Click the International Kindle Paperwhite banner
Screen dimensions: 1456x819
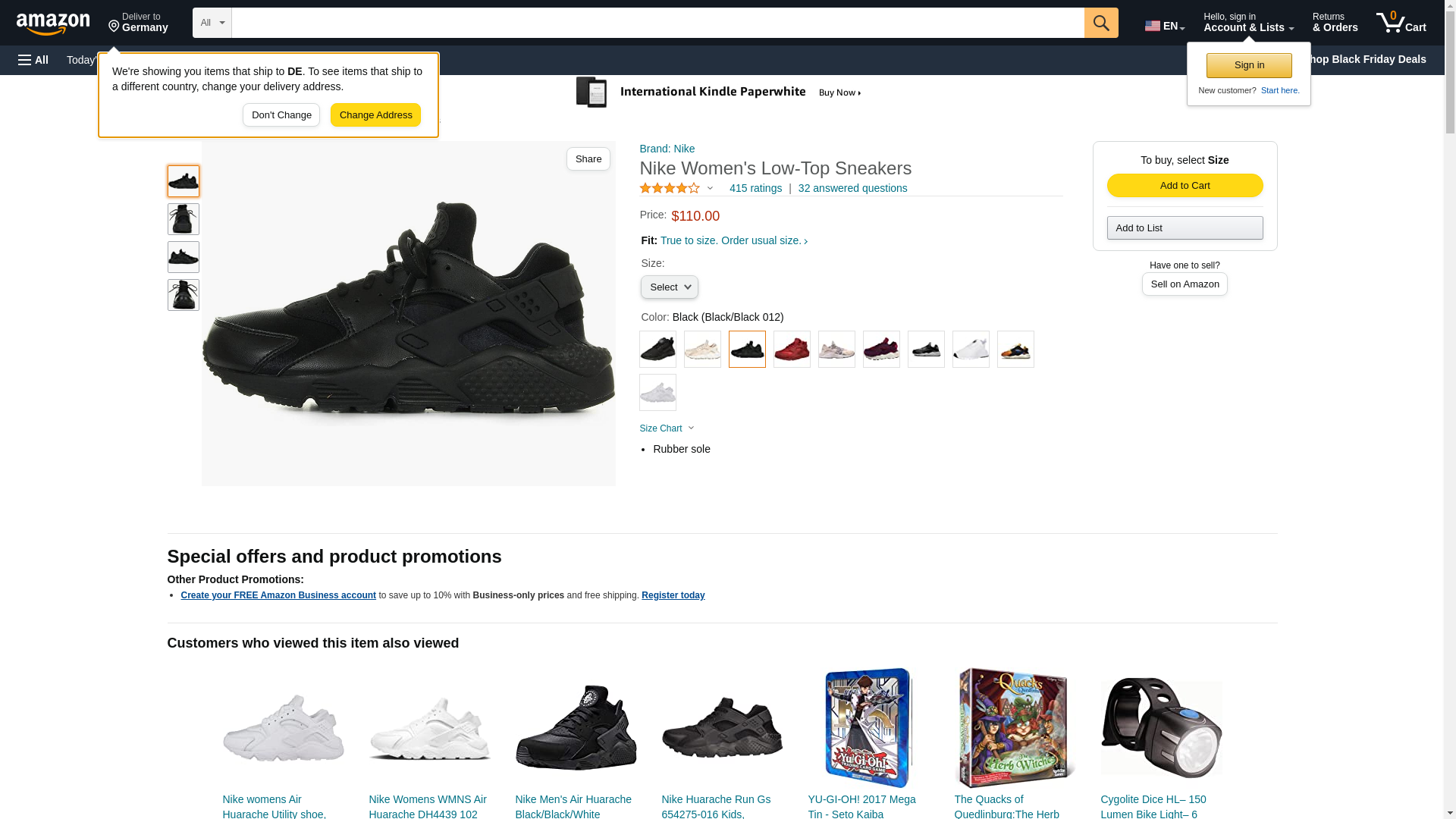tap(719, 93)
